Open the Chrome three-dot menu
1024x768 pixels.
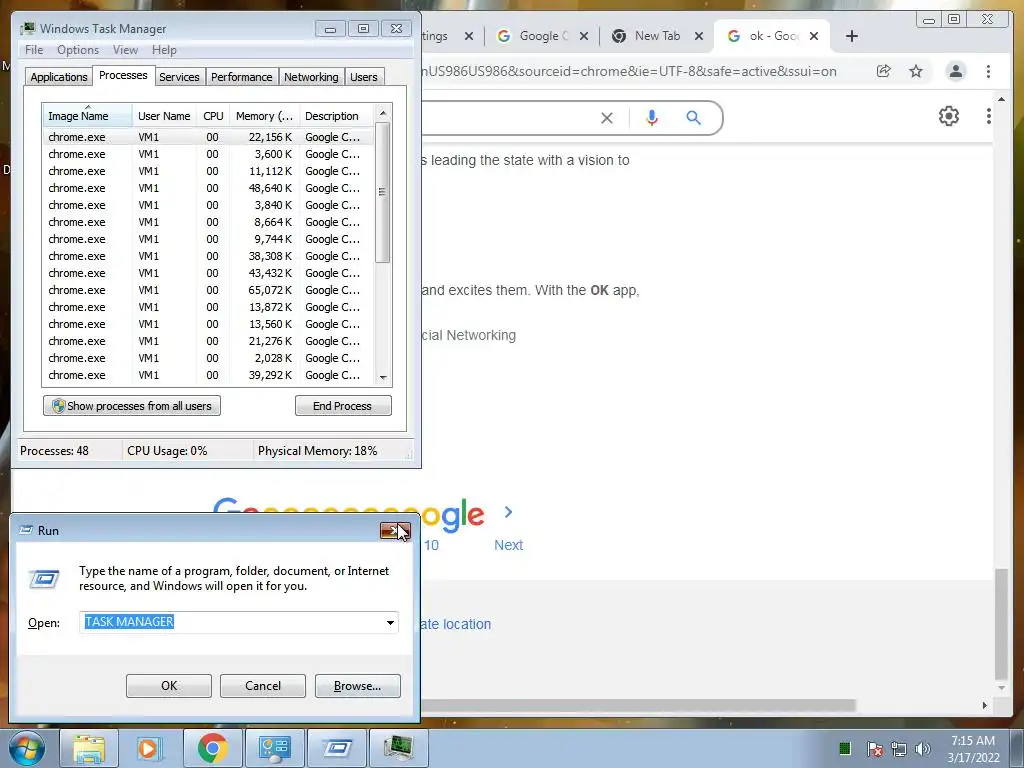click(988, 71)
